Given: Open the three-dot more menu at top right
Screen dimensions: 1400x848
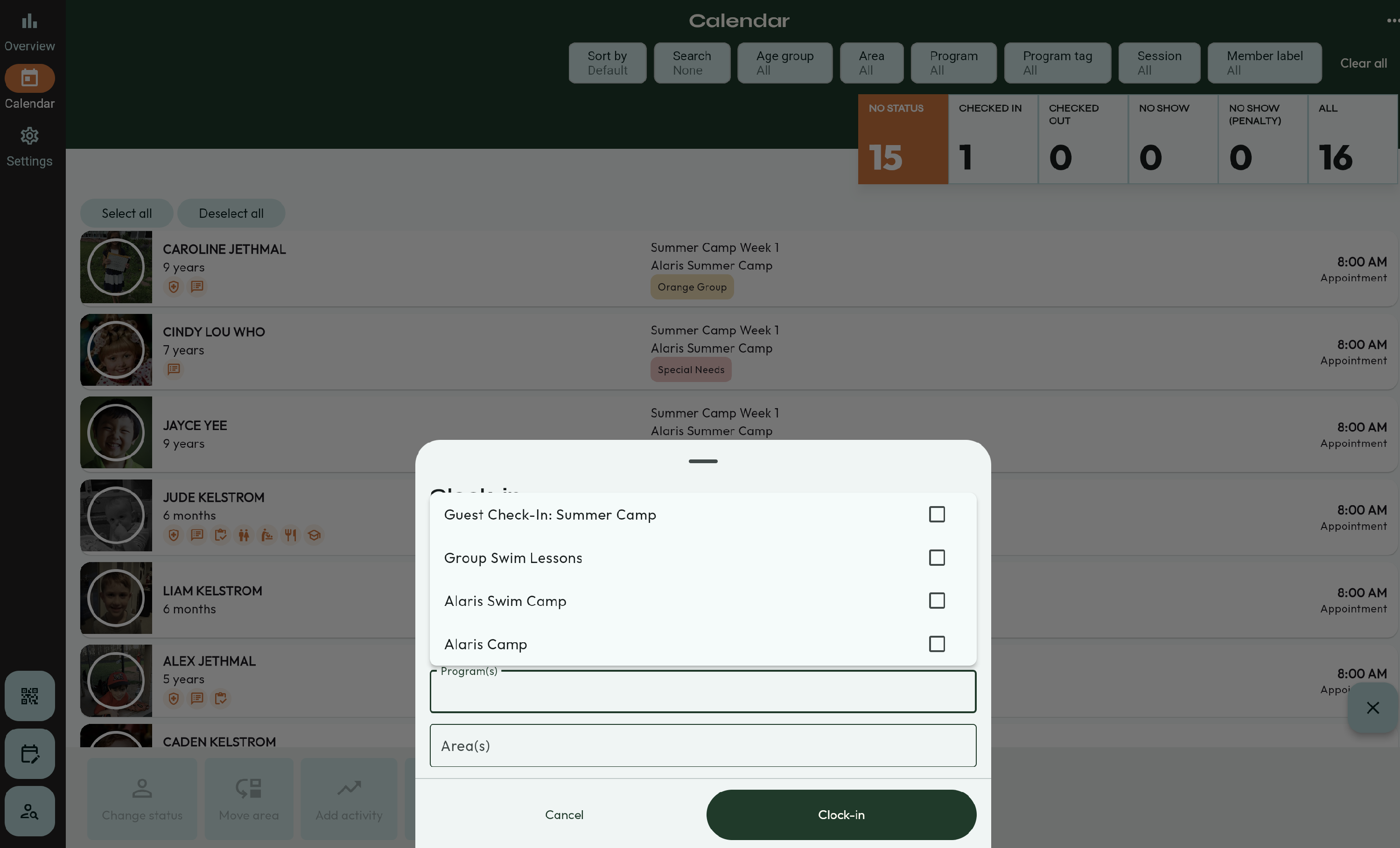Looking at the screenshot, I should click(1393, 21).
